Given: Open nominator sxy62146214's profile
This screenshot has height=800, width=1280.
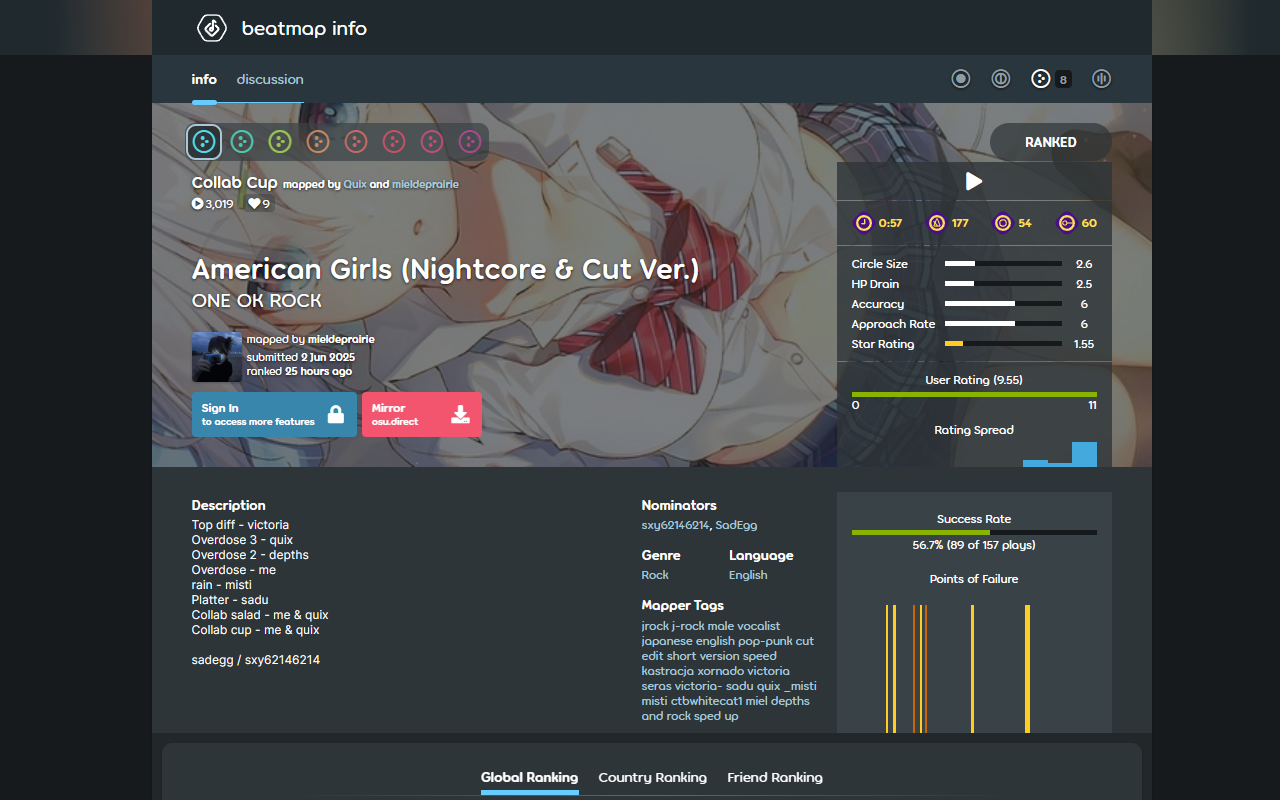Looking at the screenshot, I should click(x=675, y=525).
